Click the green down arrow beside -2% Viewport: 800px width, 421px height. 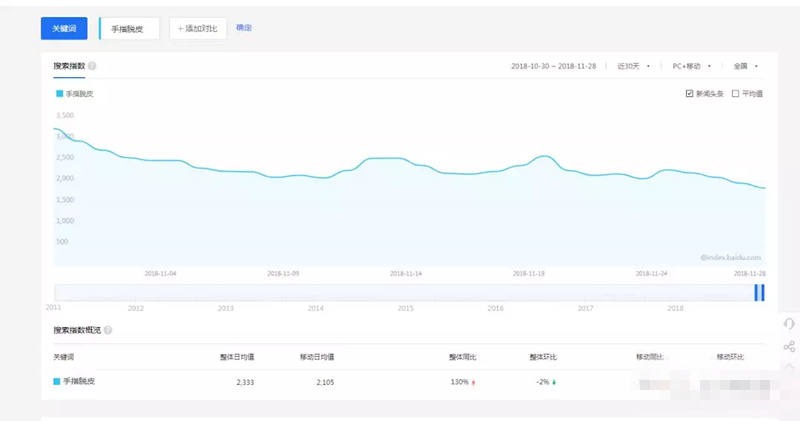point(554,382)
